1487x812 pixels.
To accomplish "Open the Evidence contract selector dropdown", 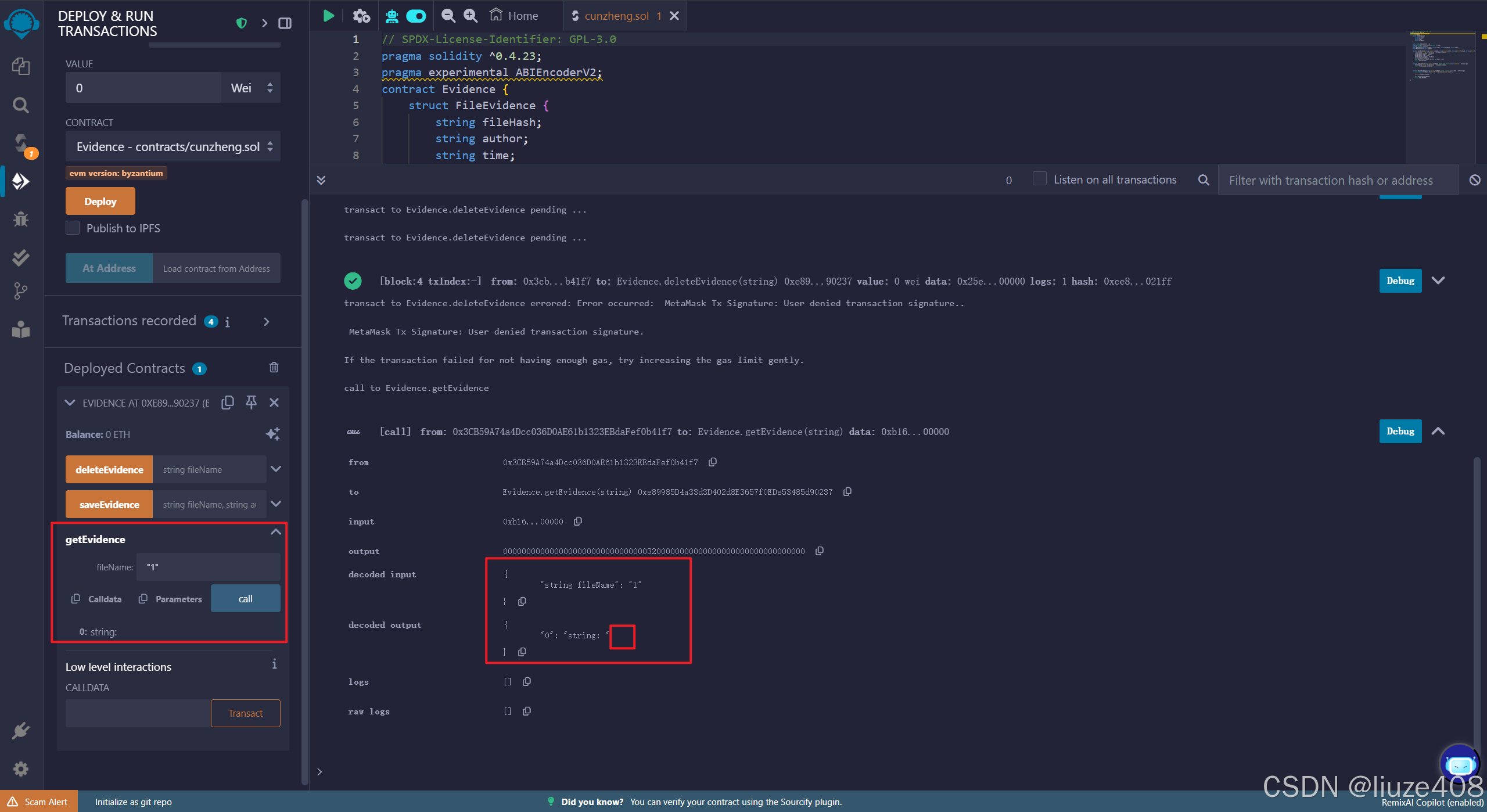I will coord(173,146).
